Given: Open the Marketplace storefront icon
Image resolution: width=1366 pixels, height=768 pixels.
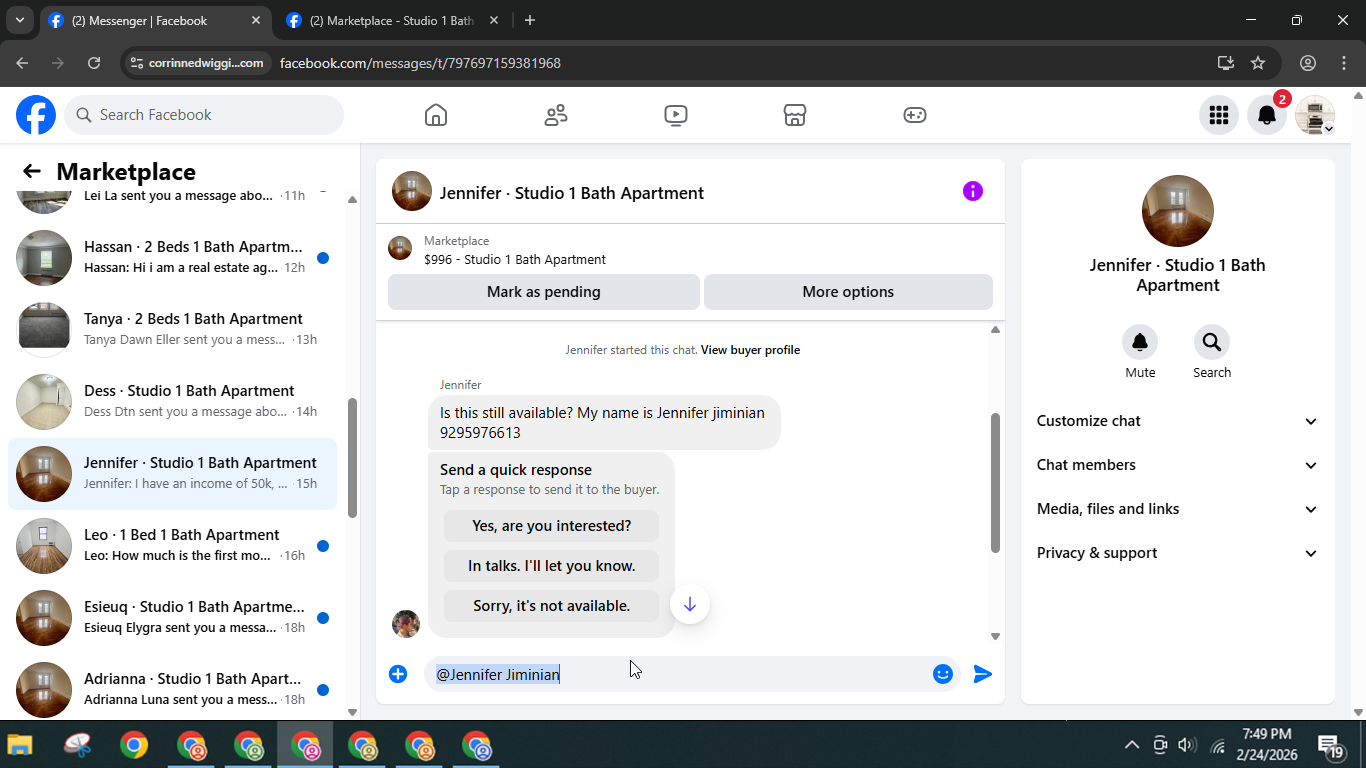Looking at the screenshot, I should point(795,115).
